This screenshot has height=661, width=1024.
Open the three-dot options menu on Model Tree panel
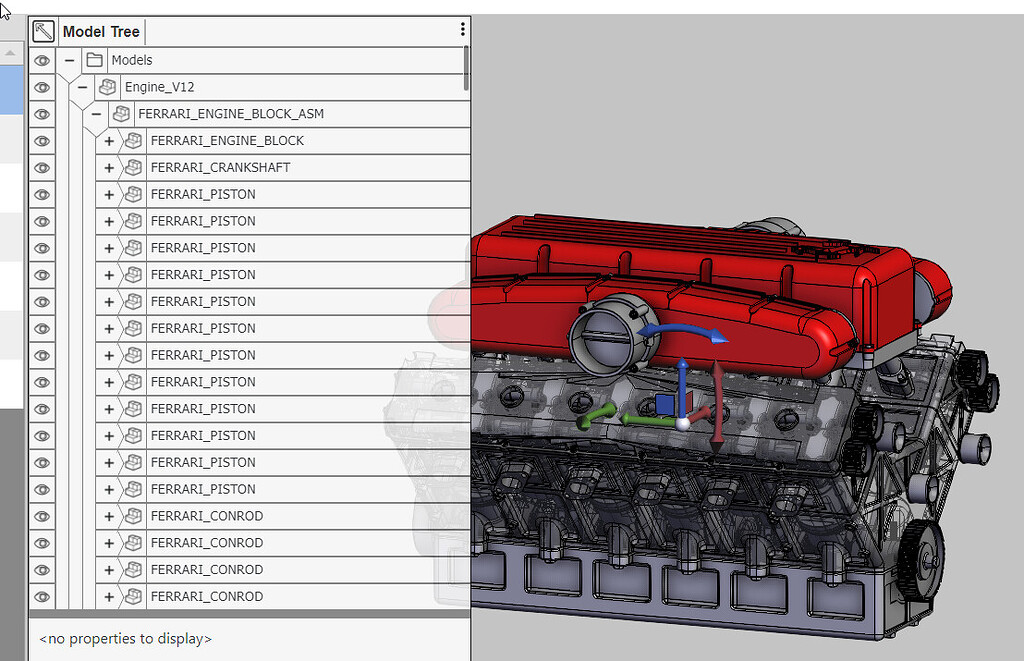tap(462, 28)
